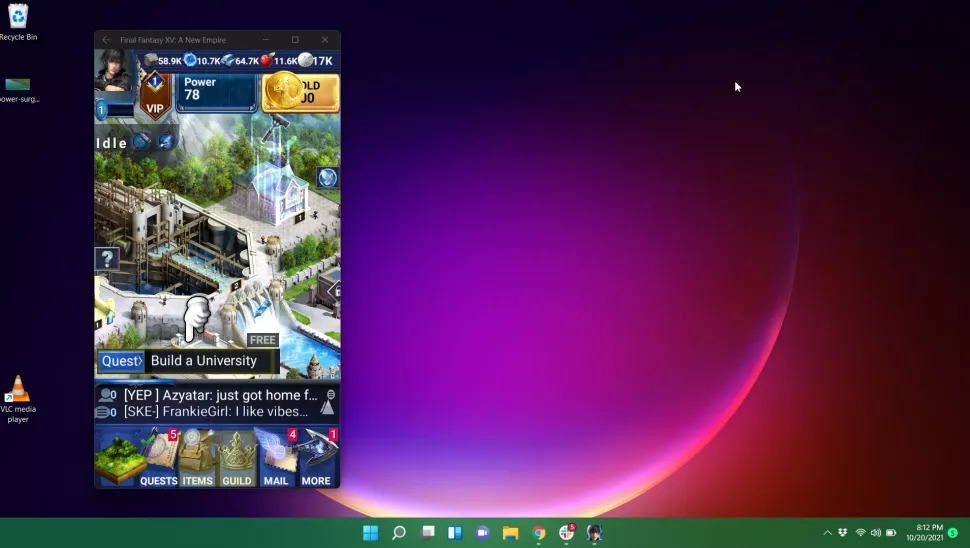This screenshot has width=970, height=548.
Task: Go back using title bar arrow
Action: coord(106,40)
